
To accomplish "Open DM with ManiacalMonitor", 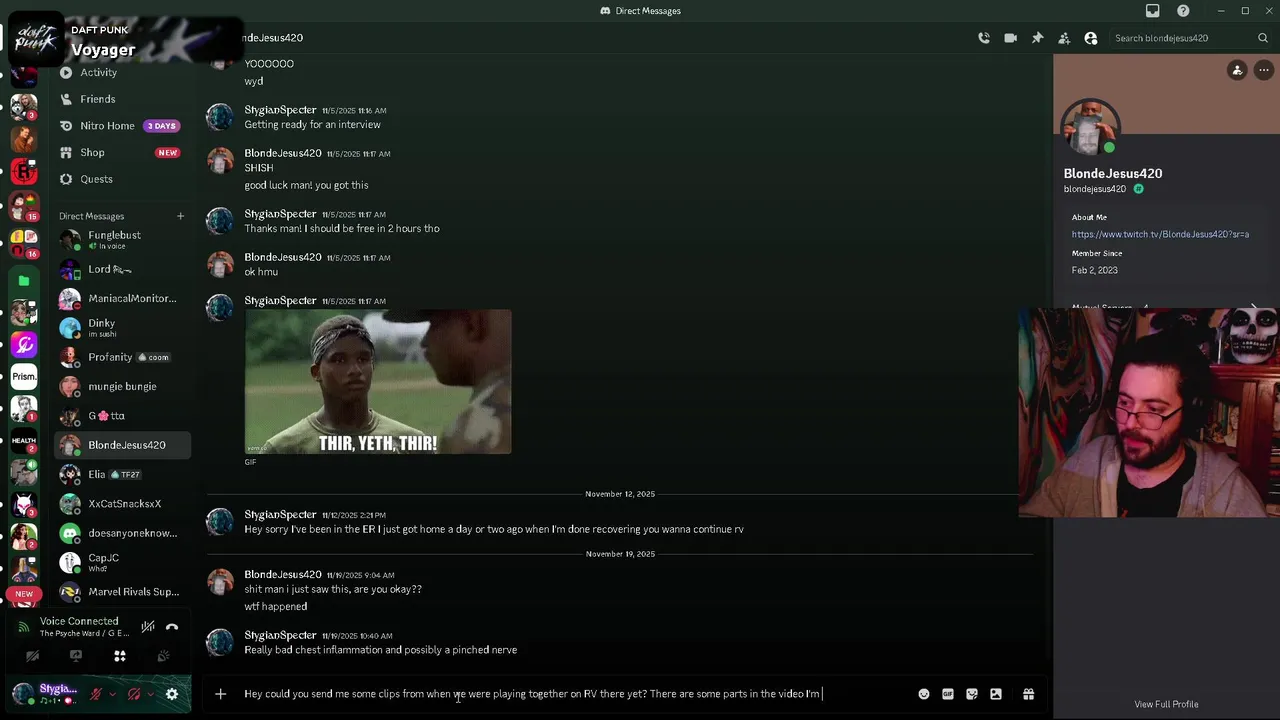I will click(x=122, y=299).
